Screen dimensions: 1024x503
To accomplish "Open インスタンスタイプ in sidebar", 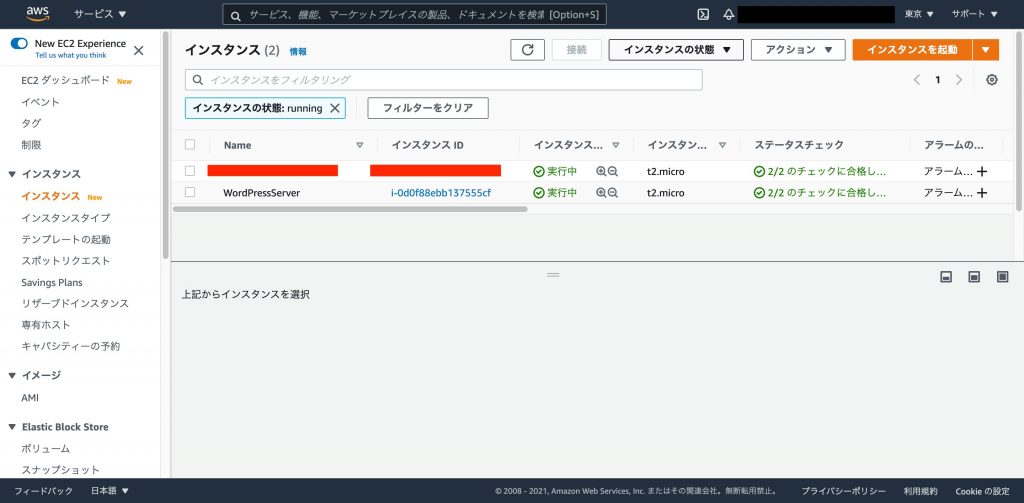I will click(x=65, y=218).
